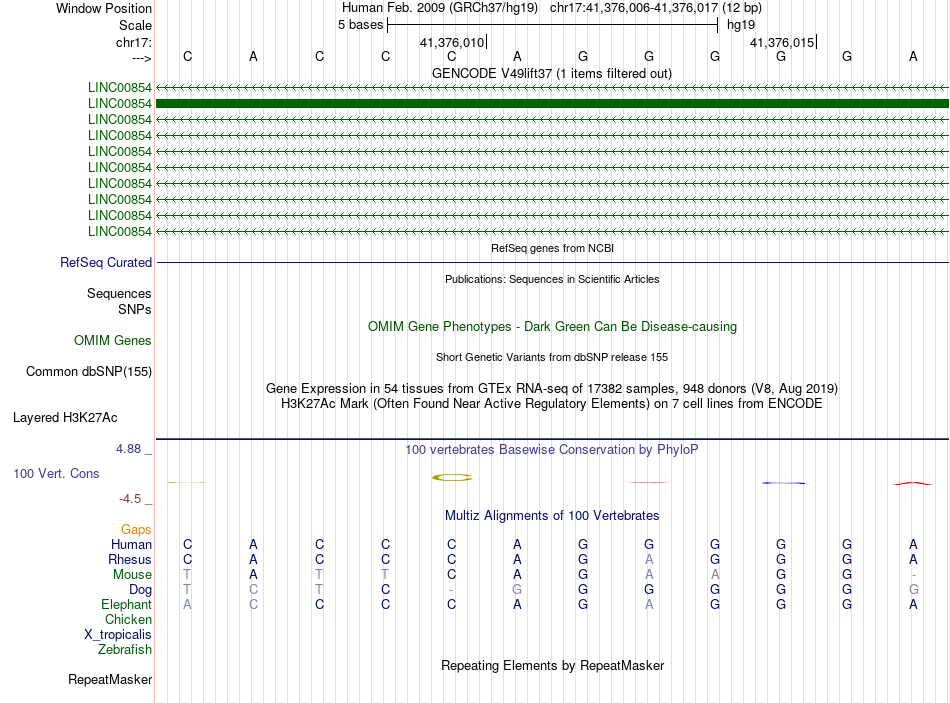Screen dimensions: 950x703
Task: Click the "SNPs" track label
Action: 135,309
